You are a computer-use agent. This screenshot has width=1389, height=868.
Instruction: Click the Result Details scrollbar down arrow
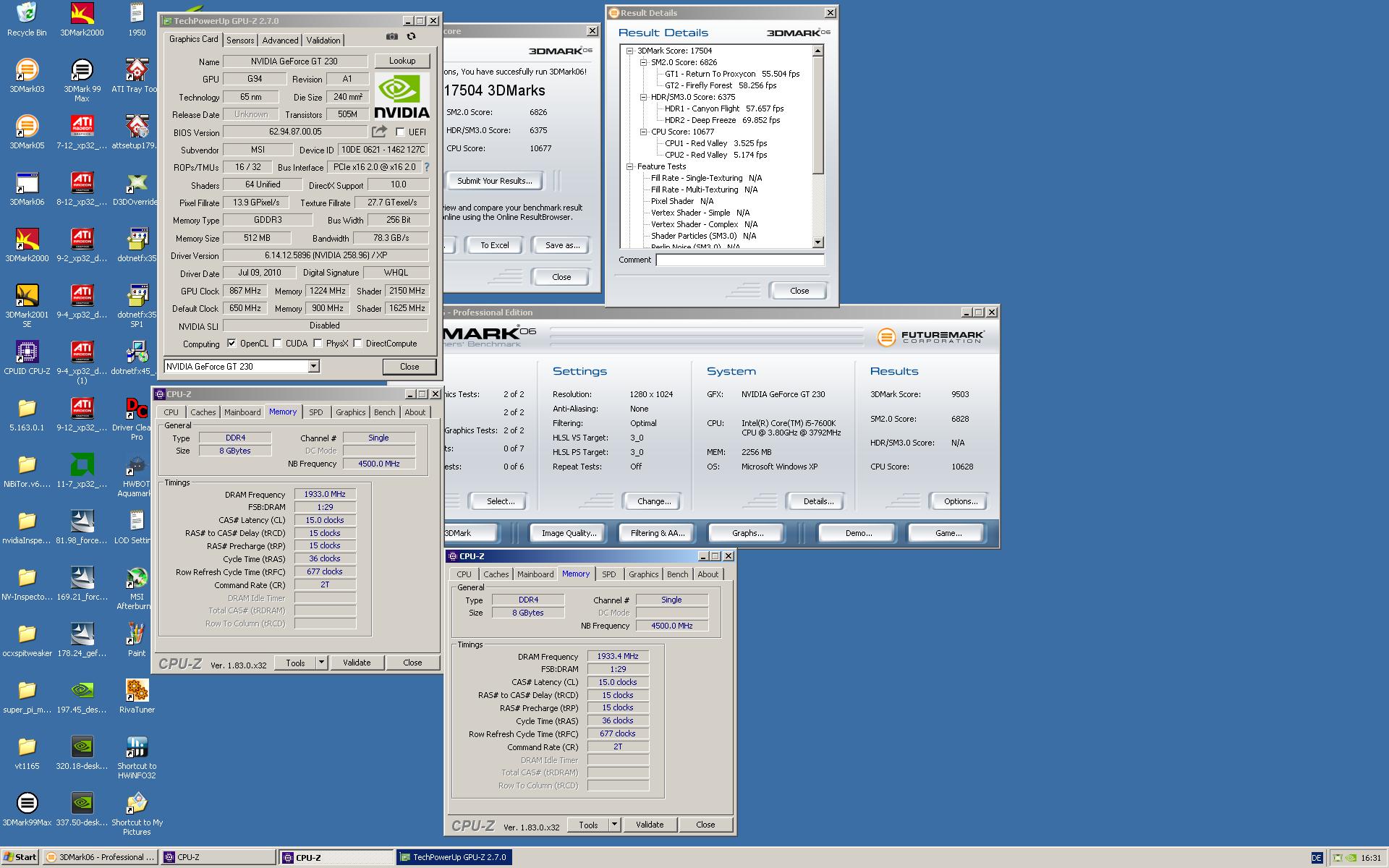point(818,243)
